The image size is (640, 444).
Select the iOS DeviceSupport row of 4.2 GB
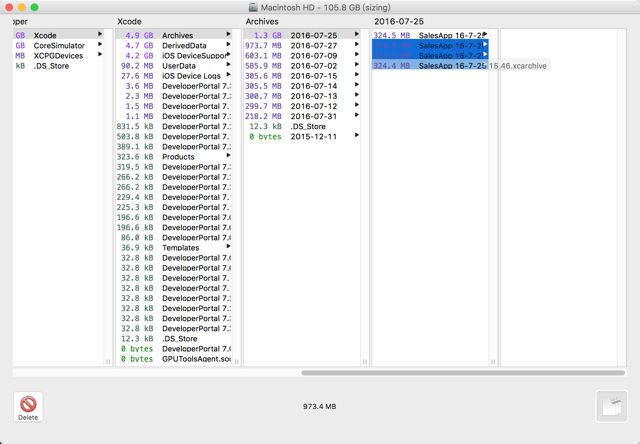[x=174, y=56]
